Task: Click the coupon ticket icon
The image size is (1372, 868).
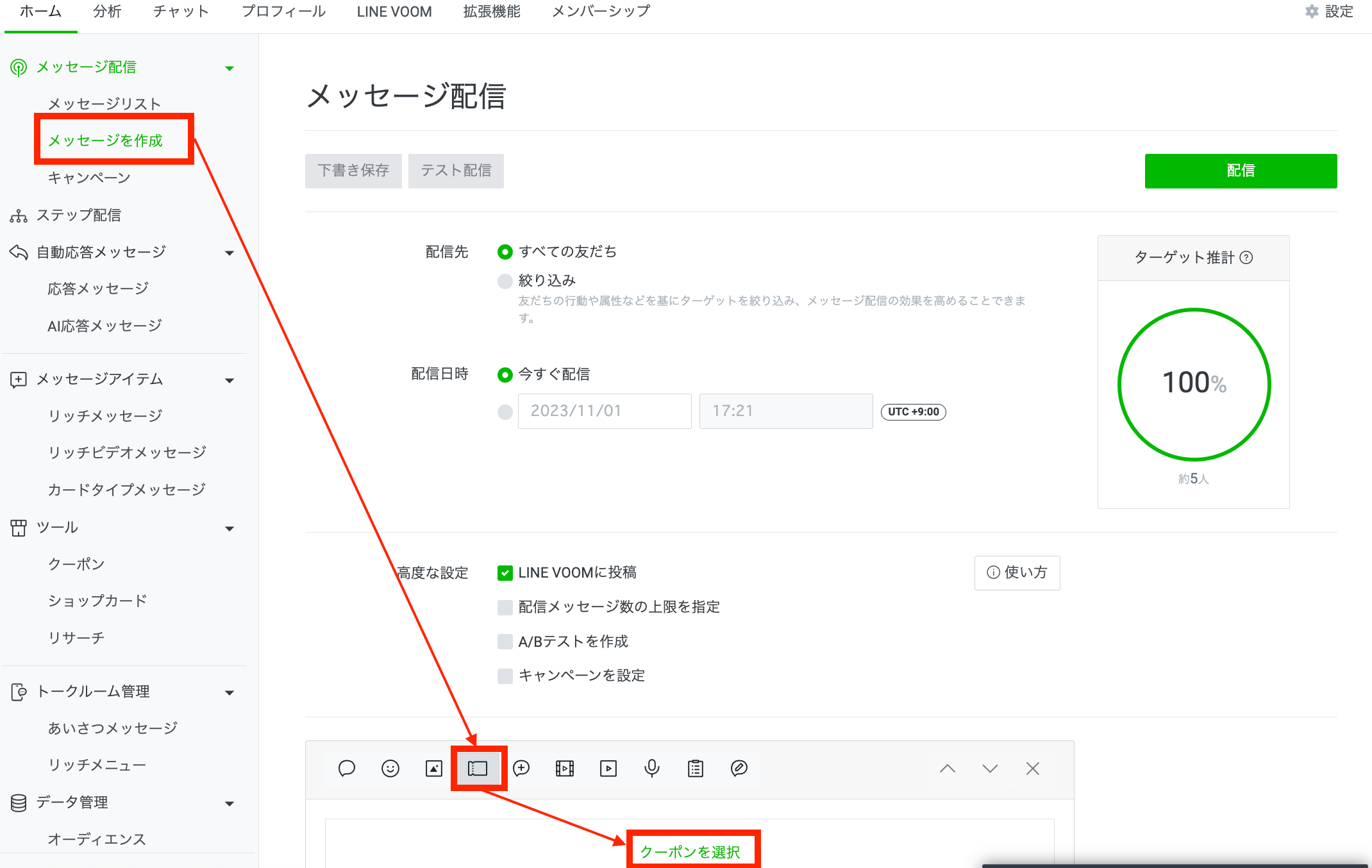Action: 478,768
